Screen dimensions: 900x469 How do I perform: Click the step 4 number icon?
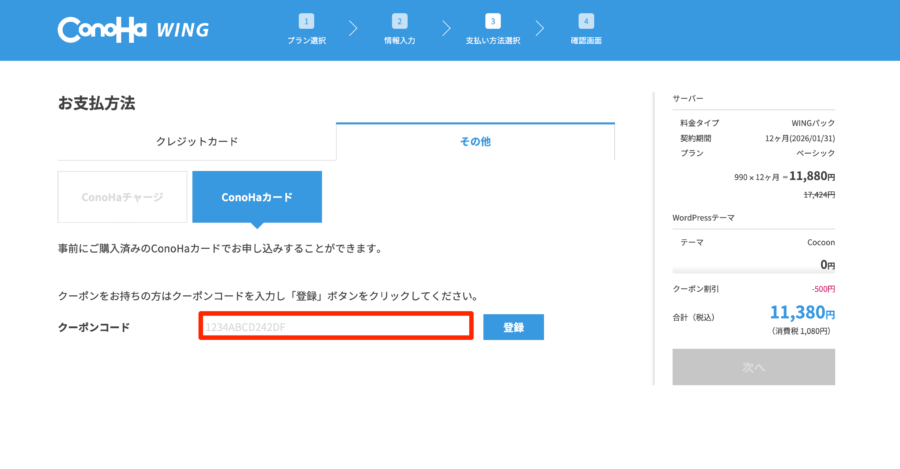click(x=585, y=20)
